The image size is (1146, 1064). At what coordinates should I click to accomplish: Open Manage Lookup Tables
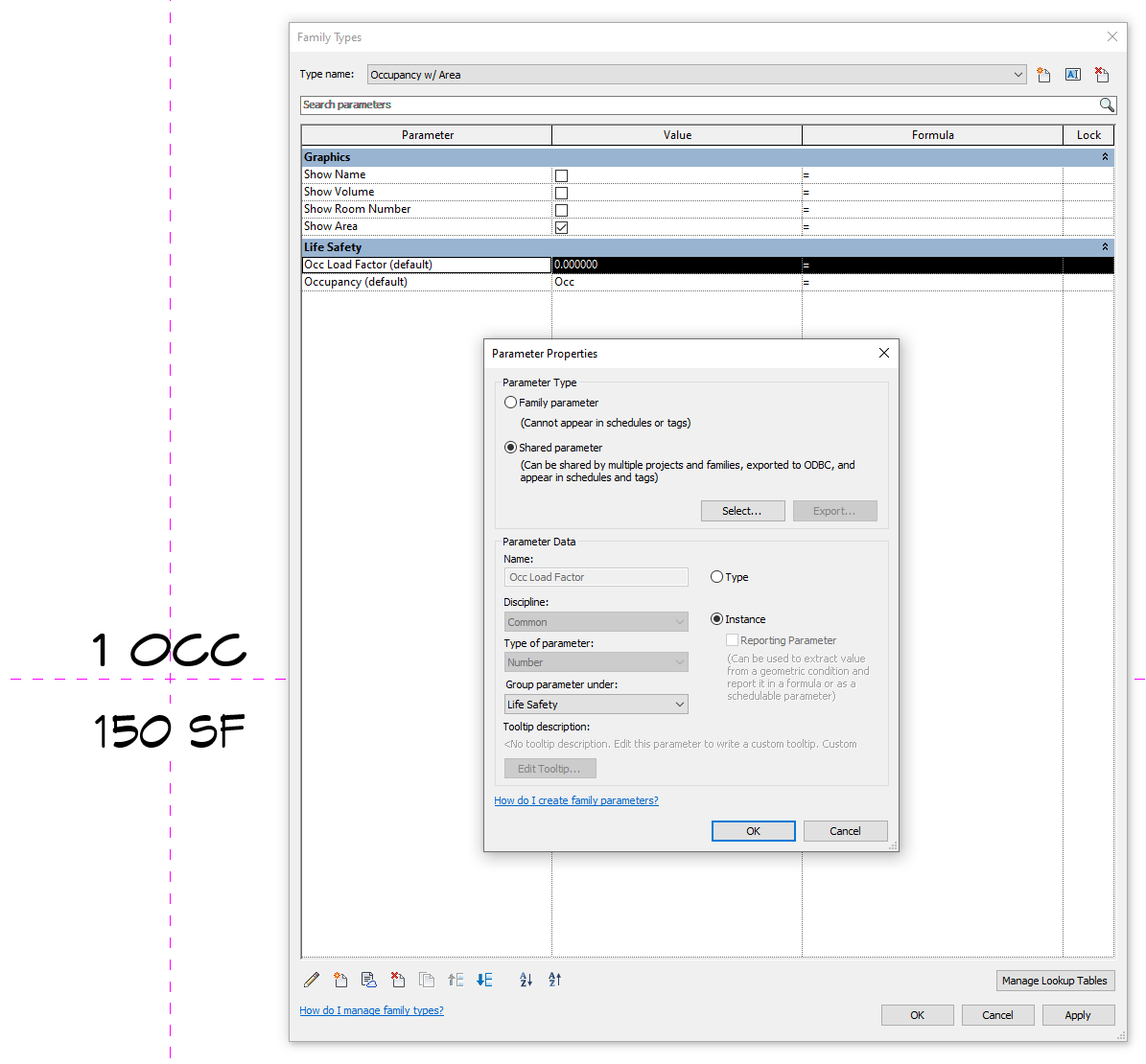coord(1055,980)
